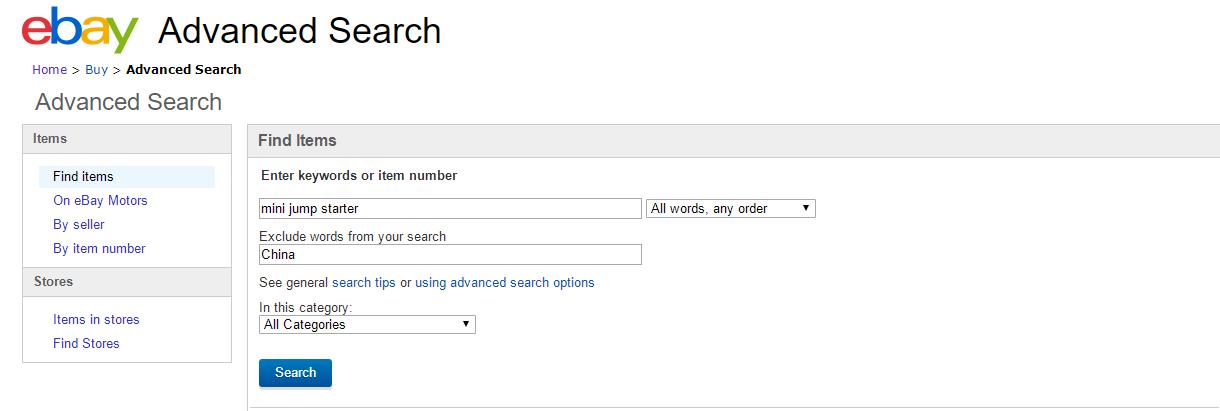Image resolution: width=1220 pixels, height=411 pixels.
Task: Choose the By seller search option
Action: (x=79, y=225)
